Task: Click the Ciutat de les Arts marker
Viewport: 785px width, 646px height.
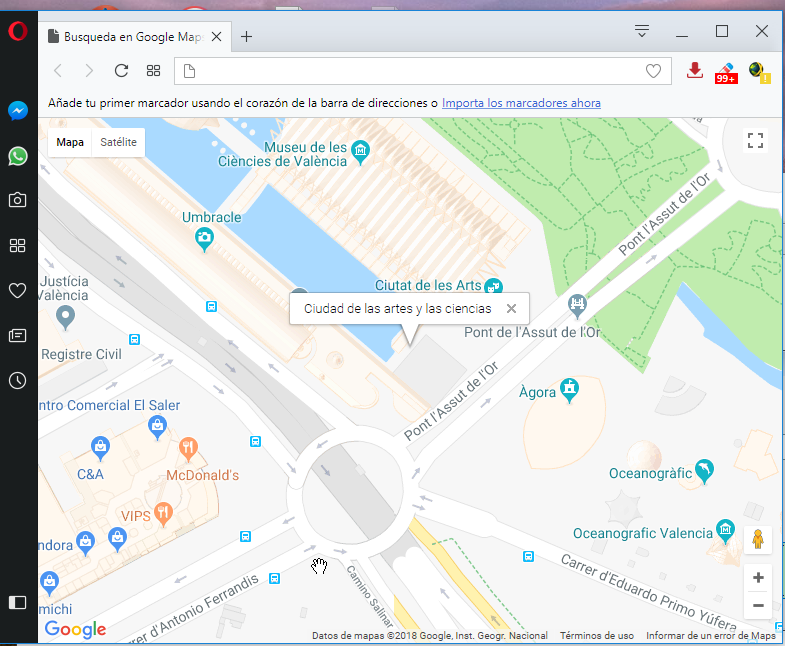Action: point(493,287)
